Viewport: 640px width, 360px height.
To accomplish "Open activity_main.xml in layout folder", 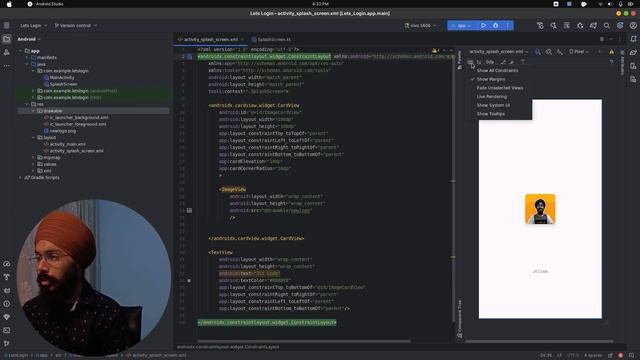I will 64,144.
